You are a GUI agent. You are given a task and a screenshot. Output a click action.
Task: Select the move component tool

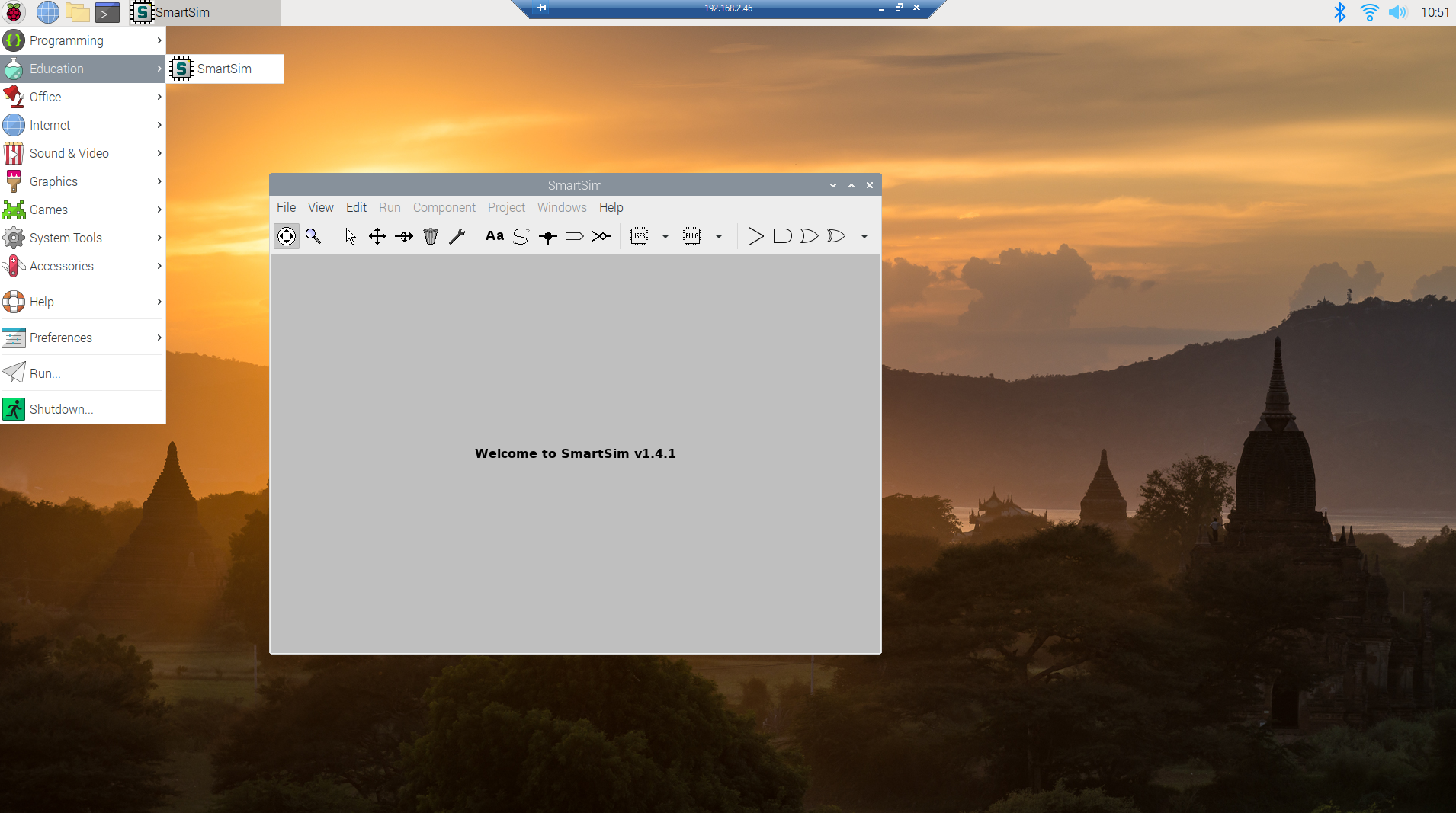click(377, 236)
